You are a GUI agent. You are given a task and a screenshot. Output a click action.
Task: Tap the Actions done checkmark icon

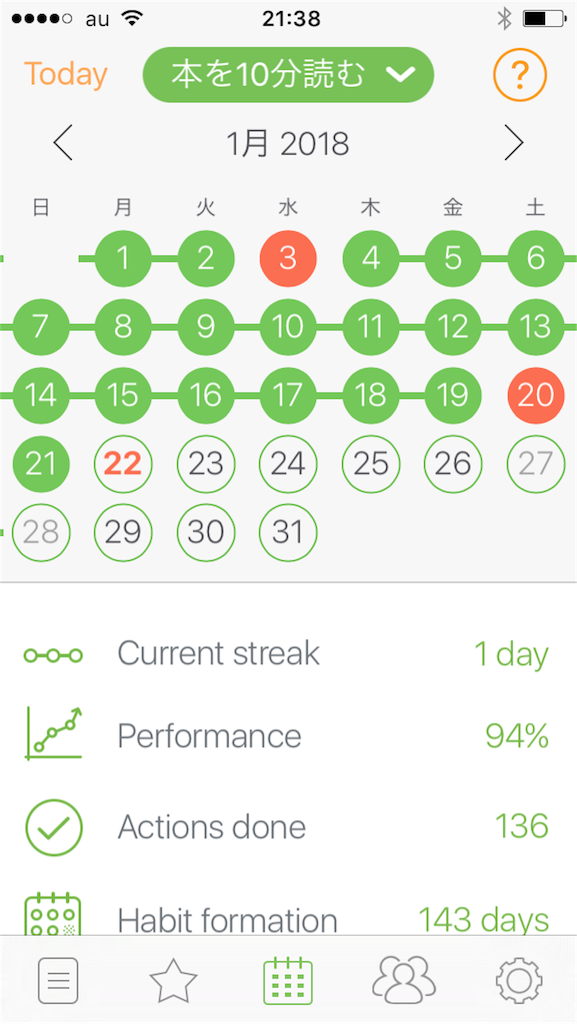[54, 827]
